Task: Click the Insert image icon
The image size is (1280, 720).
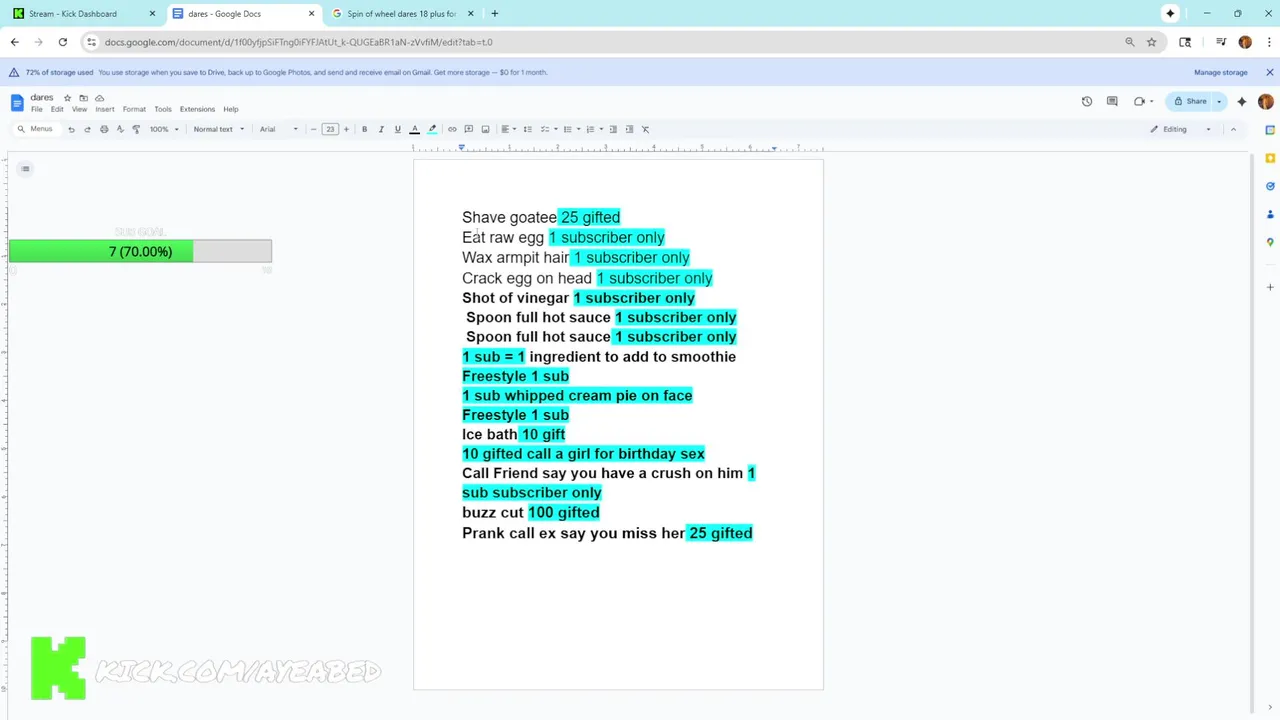Action: click(x=485, y=129)
